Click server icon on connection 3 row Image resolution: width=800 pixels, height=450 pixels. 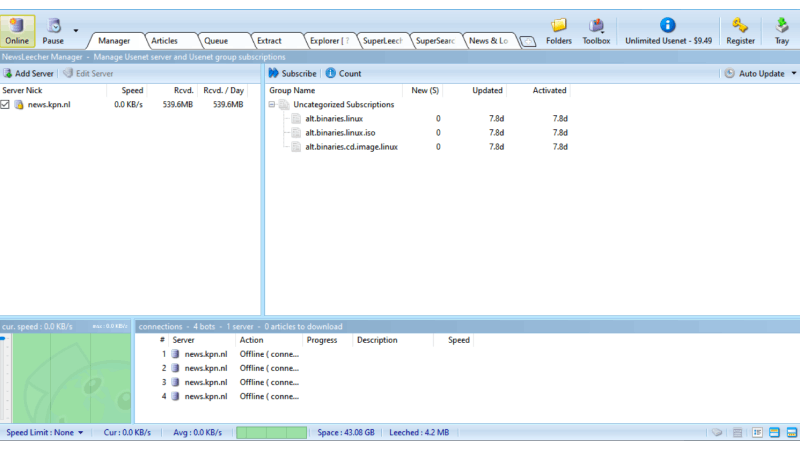(176, 382)
